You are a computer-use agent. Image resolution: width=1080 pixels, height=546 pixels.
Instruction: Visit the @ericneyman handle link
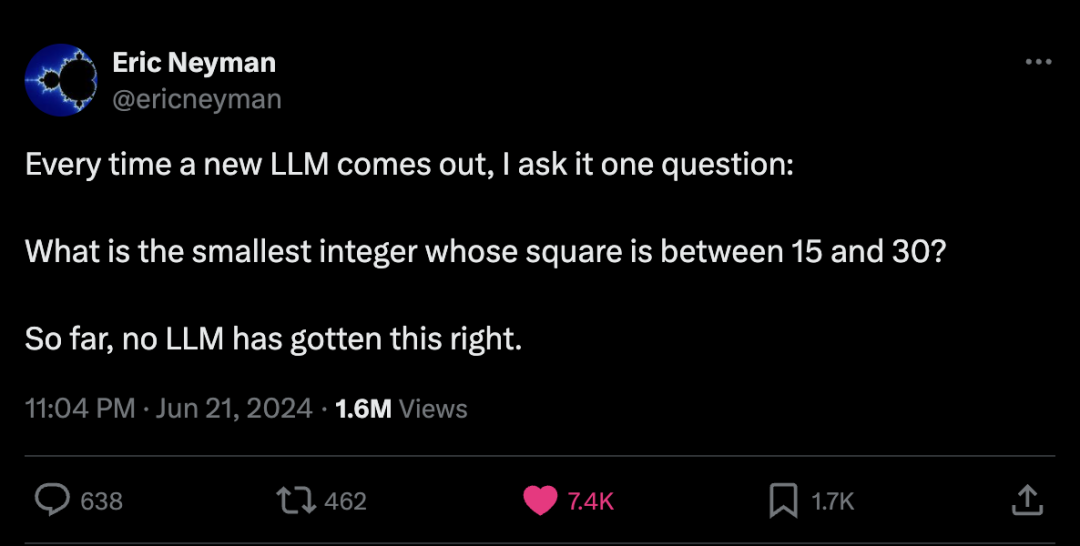(197, 99)
